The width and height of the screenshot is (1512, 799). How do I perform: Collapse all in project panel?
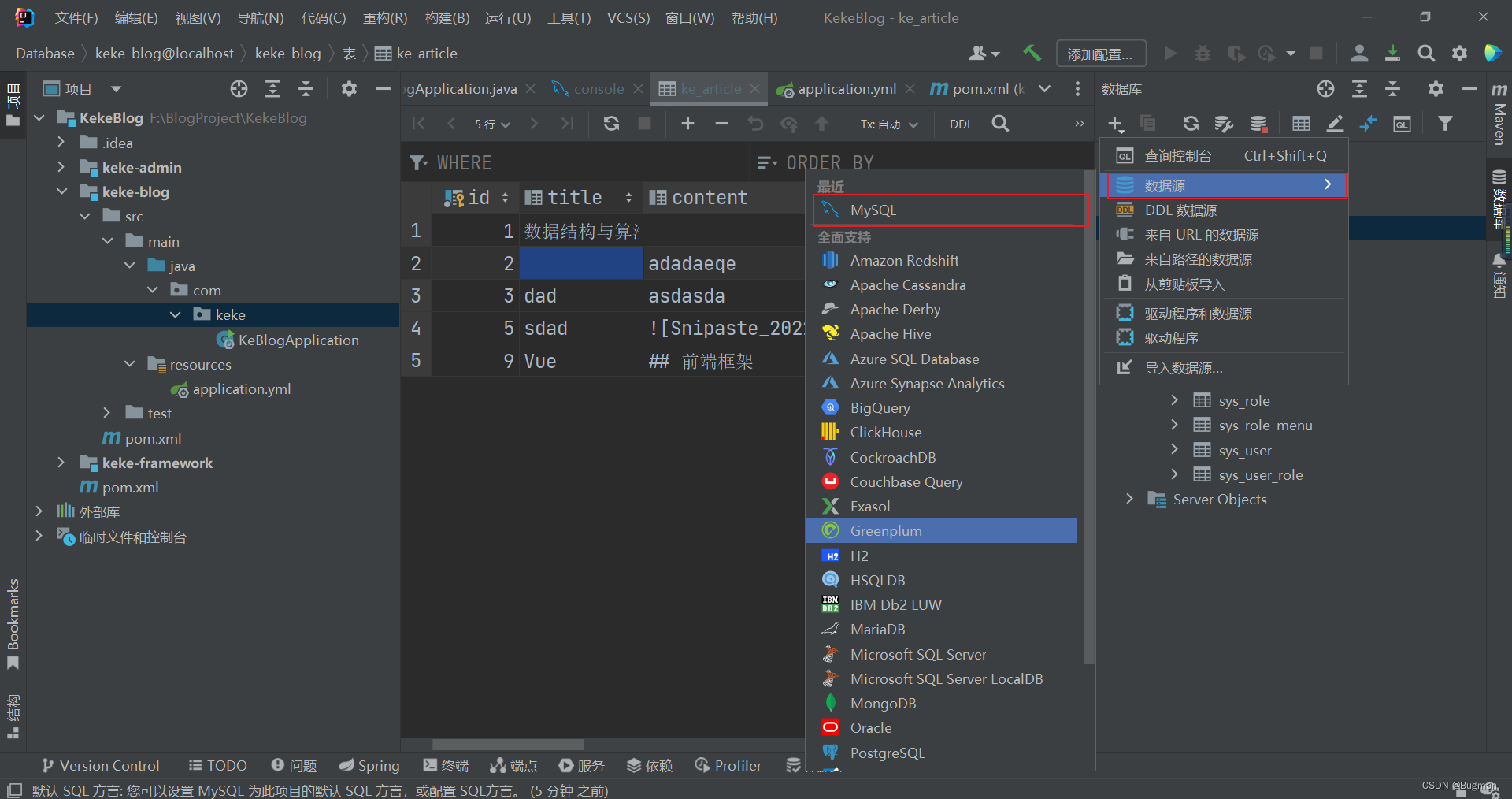coord(306,89)
